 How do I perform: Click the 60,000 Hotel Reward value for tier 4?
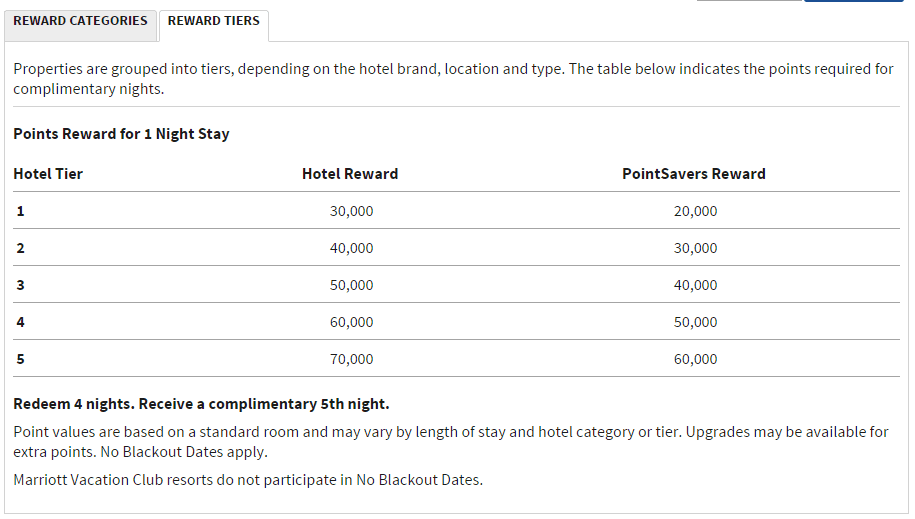click(351, 322)
